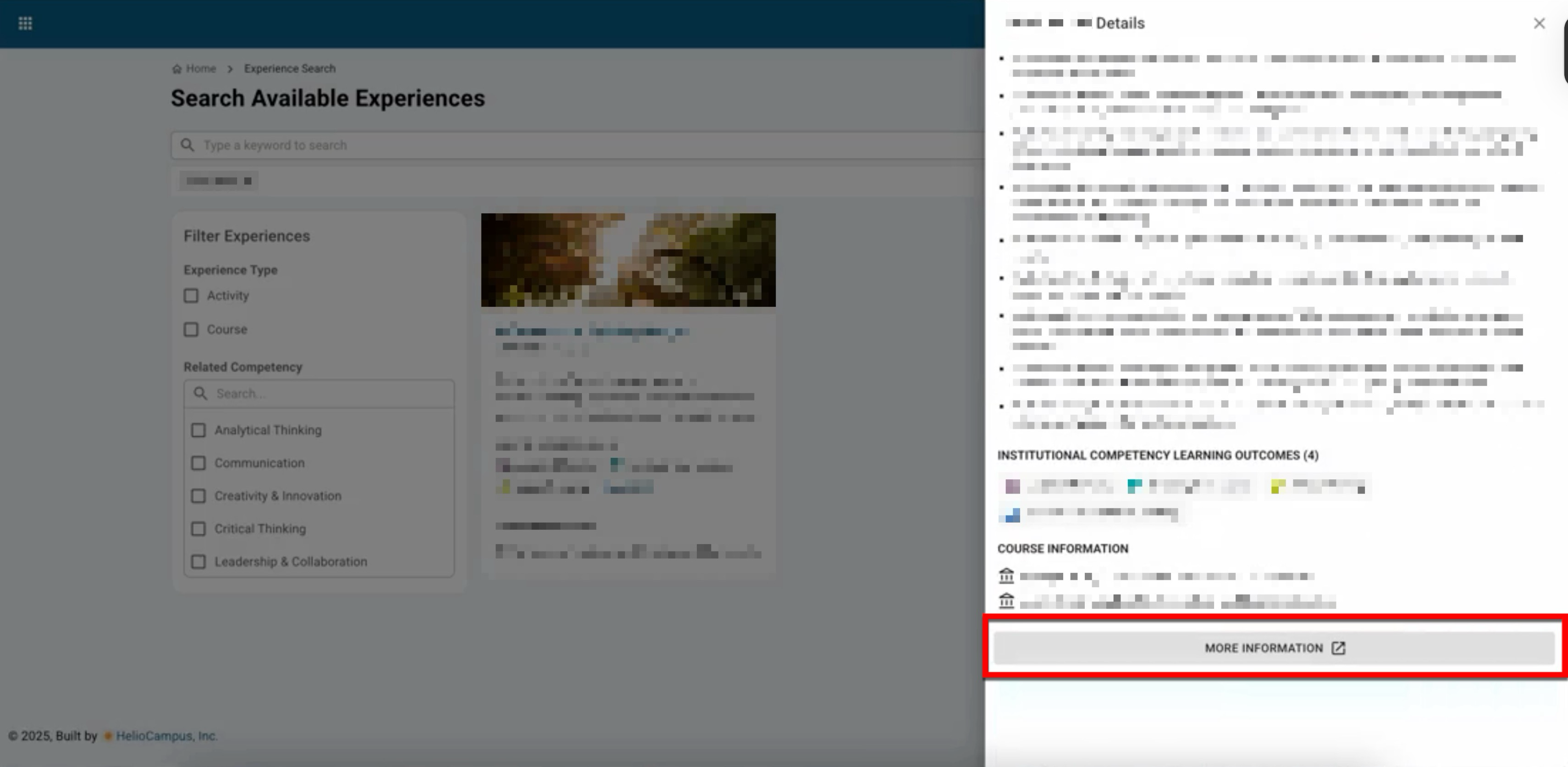The height and width of the screenshot is (767, 1568).
Task: Check the Course experience type
Action: click(x=191, y=329)
